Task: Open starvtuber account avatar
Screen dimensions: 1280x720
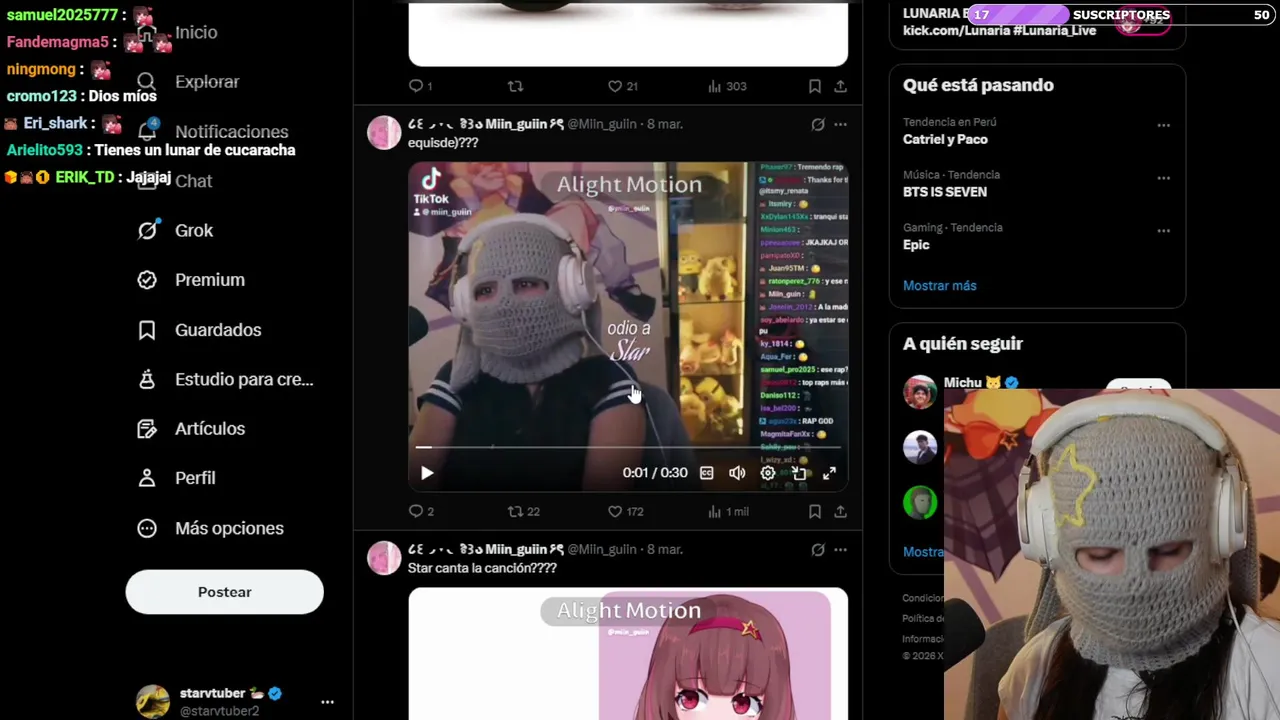Action: 153,702
